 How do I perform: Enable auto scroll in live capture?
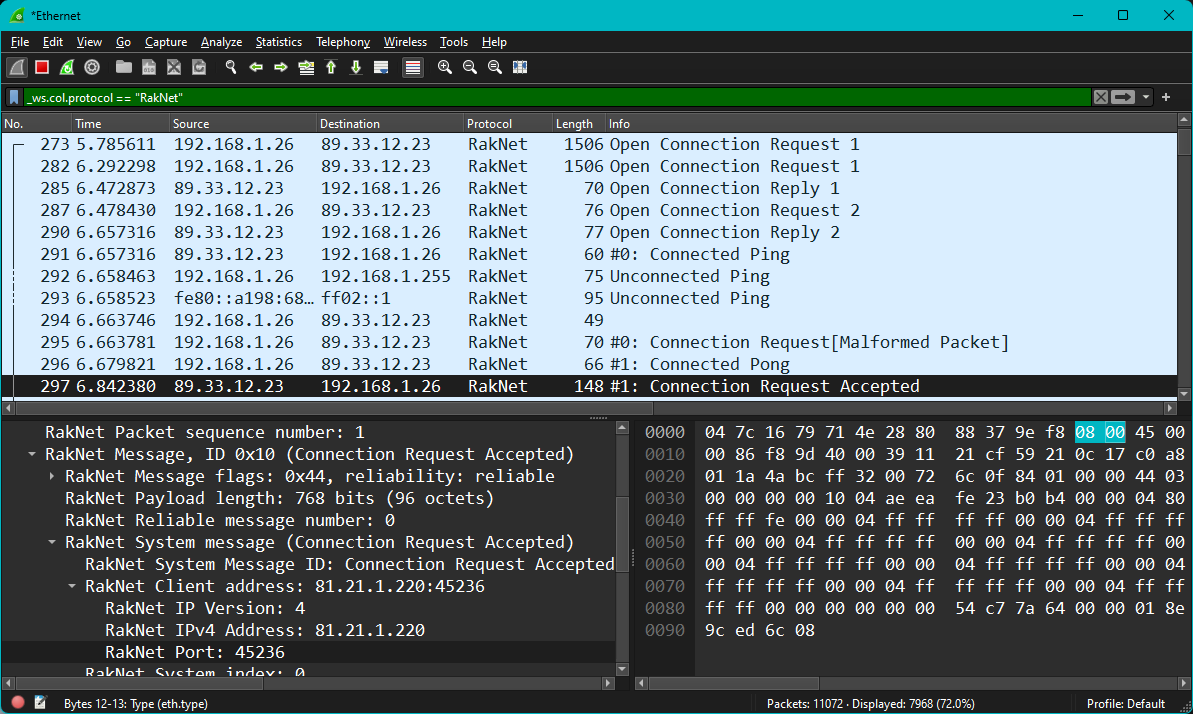[381, 67]
